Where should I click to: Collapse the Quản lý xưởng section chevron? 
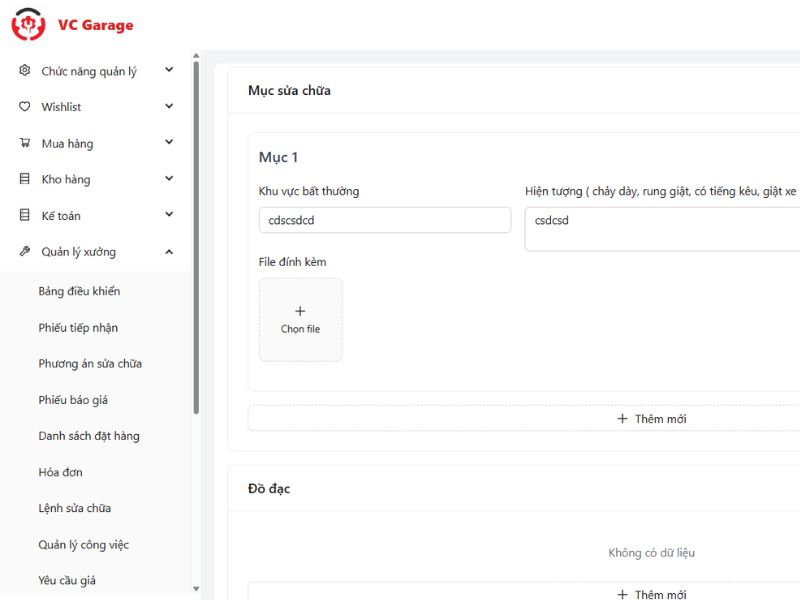[169, 252]
